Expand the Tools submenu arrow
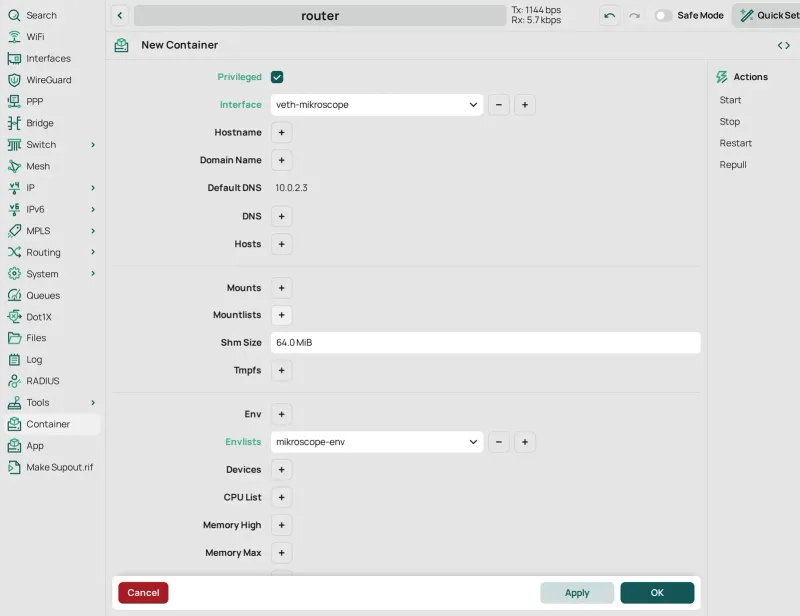 tap(93, 403)
